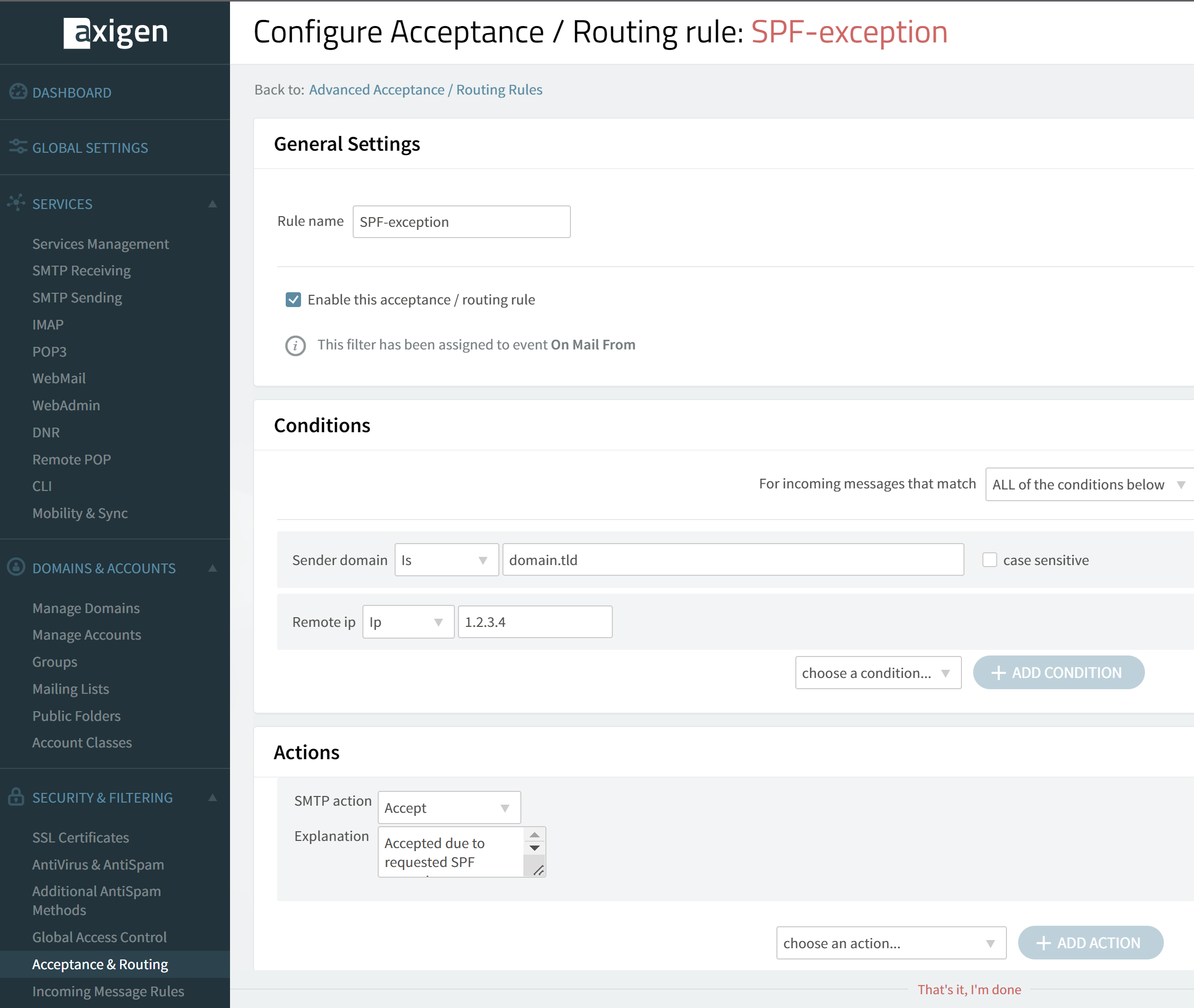Click the info icon beside filter event note
Image resolution: width=1194 pixels, height=1008 pixels.
(295, 345)
